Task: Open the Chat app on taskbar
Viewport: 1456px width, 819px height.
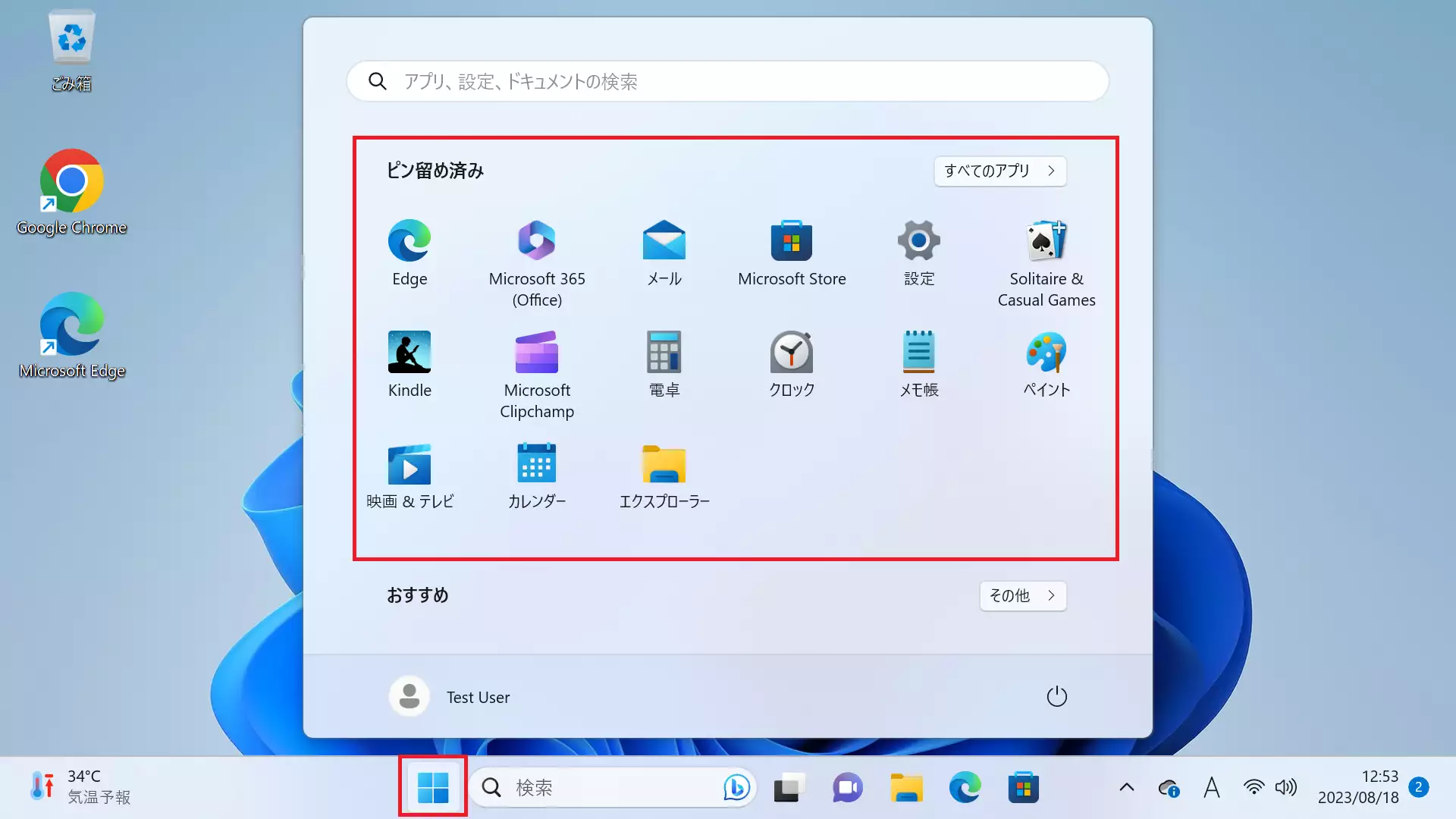Action: pos(848,787)
